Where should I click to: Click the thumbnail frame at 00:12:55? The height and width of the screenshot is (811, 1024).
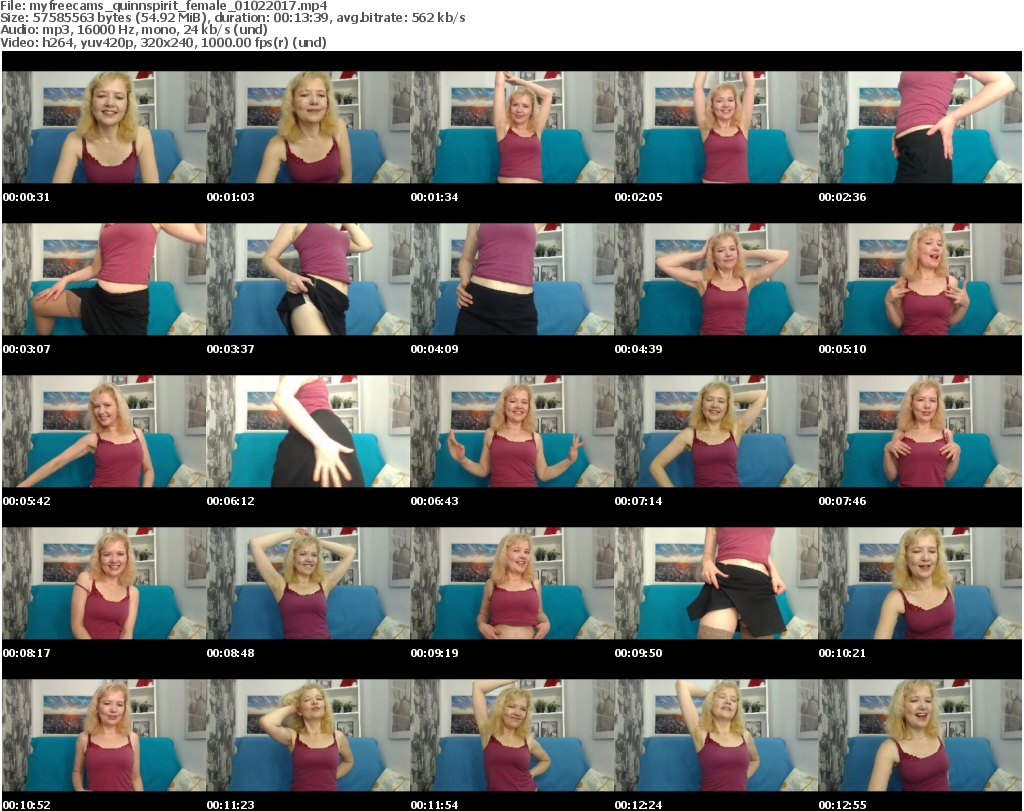(x=920, y=735)
